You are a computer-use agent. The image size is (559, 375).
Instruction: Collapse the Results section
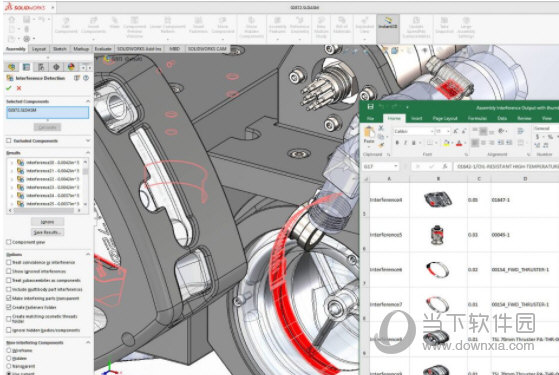tap(88, 153)
